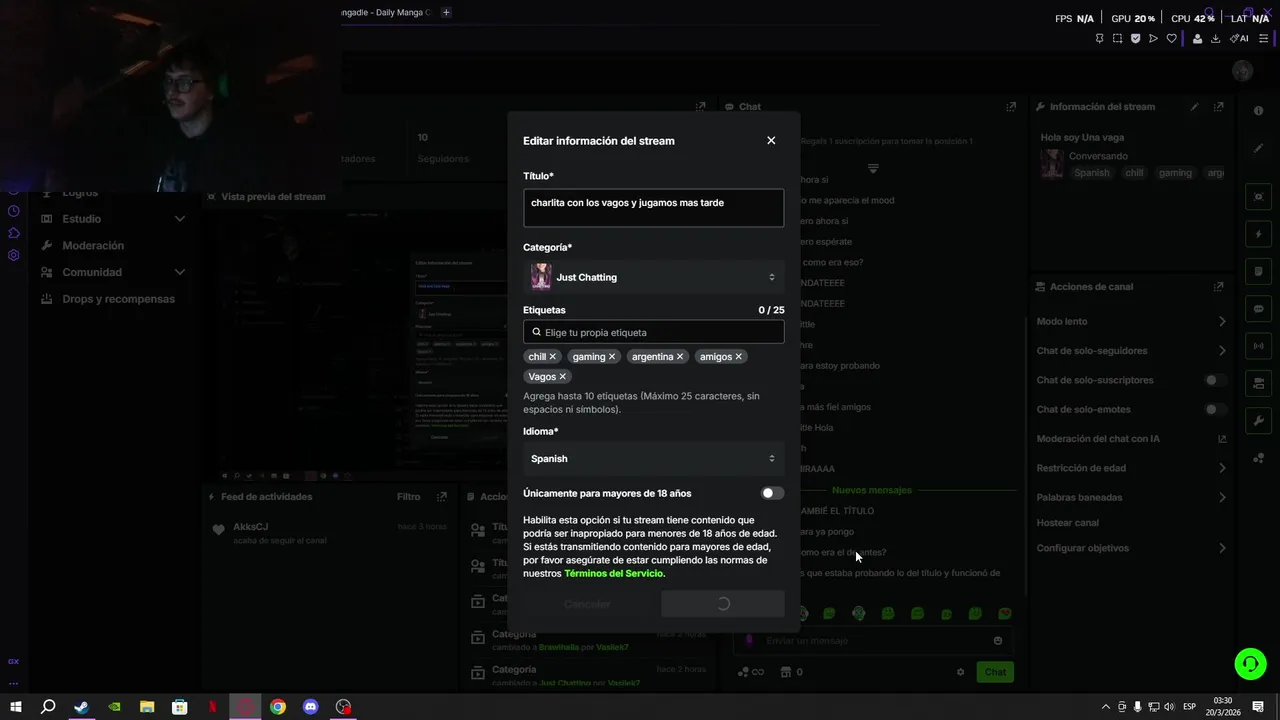Screen dimensions: 1280x720
Task: Pop out the Feed de actividades panel
Action: (x=441, y=497)
